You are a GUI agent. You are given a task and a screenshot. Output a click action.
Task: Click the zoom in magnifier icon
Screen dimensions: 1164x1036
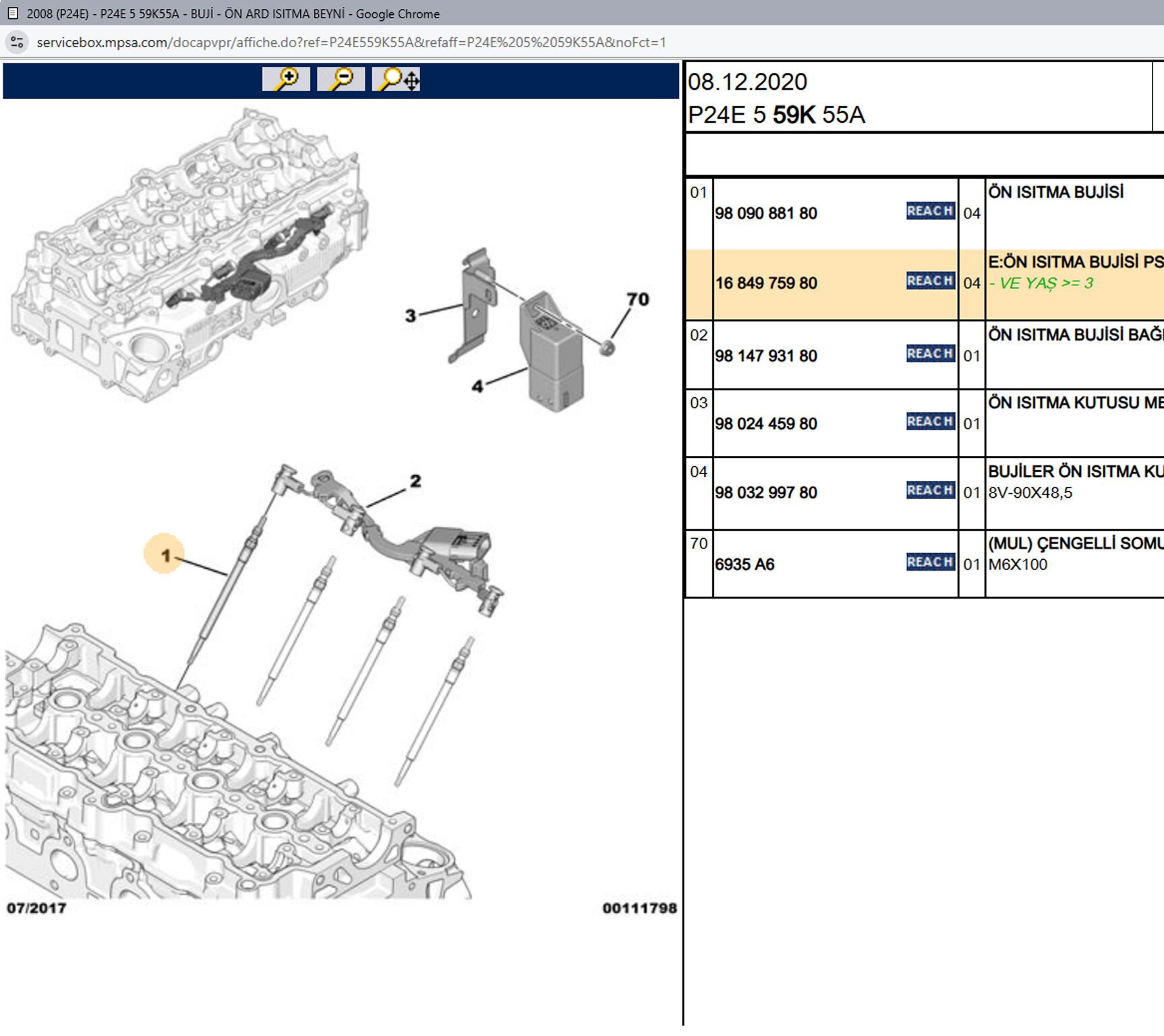click(286, 79)
